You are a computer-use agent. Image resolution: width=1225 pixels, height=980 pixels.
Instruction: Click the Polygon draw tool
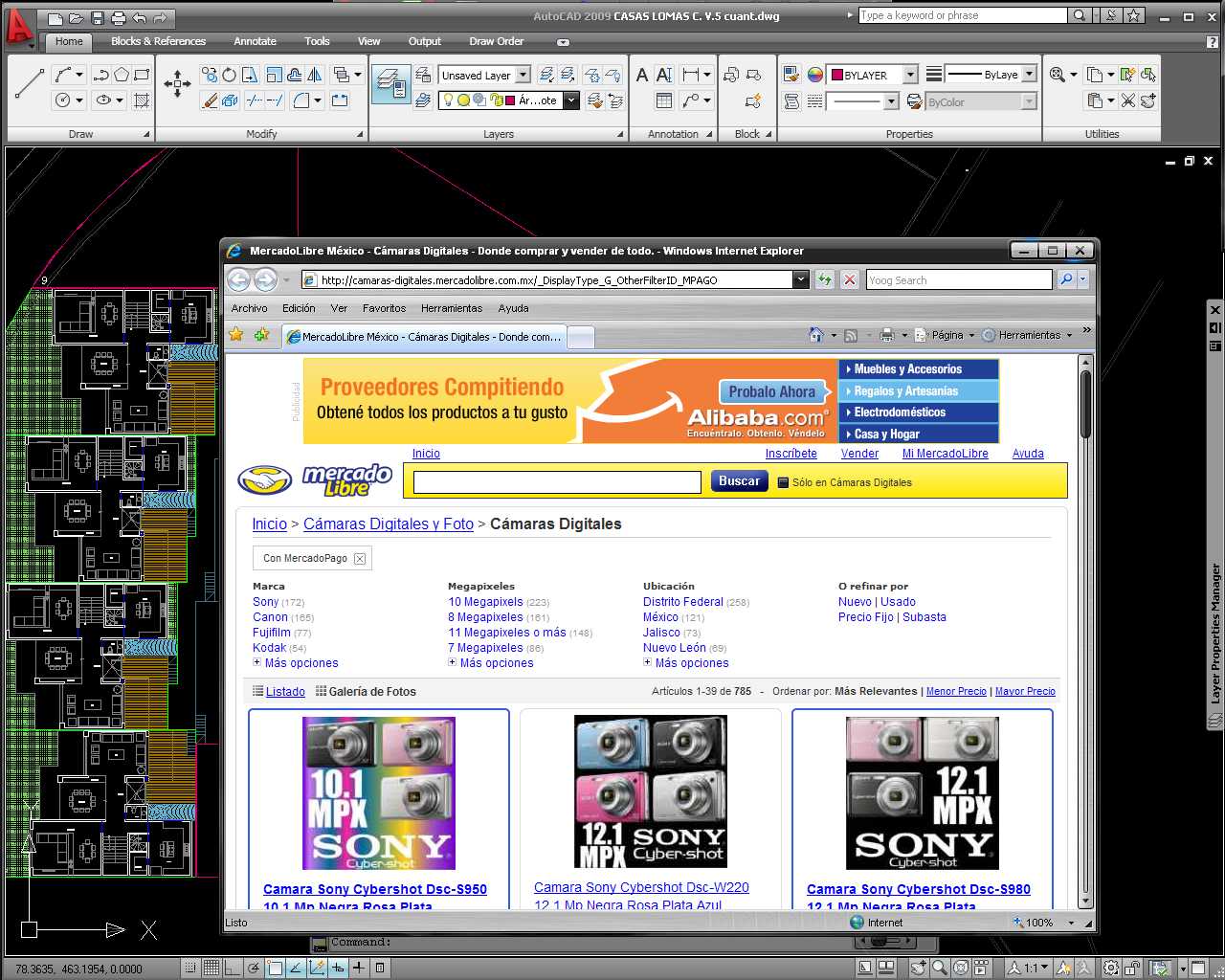pos(122,75)
